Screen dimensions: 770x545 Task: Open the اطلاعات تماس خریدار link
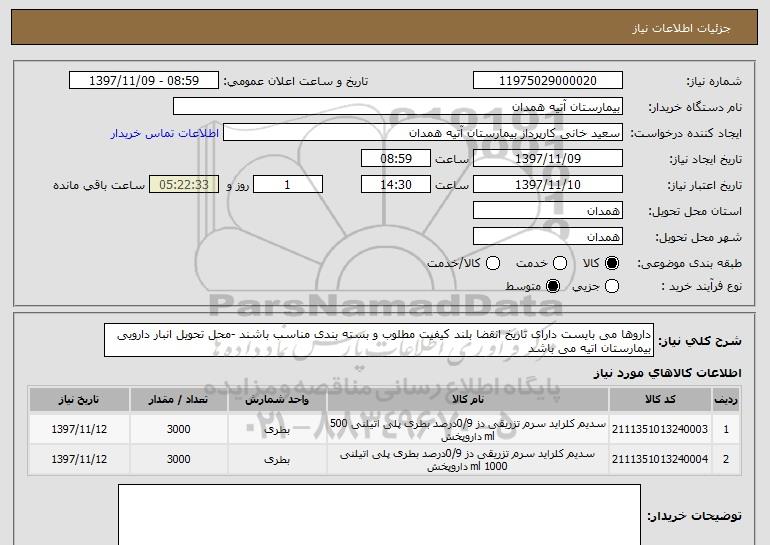[x=165, y=133]
